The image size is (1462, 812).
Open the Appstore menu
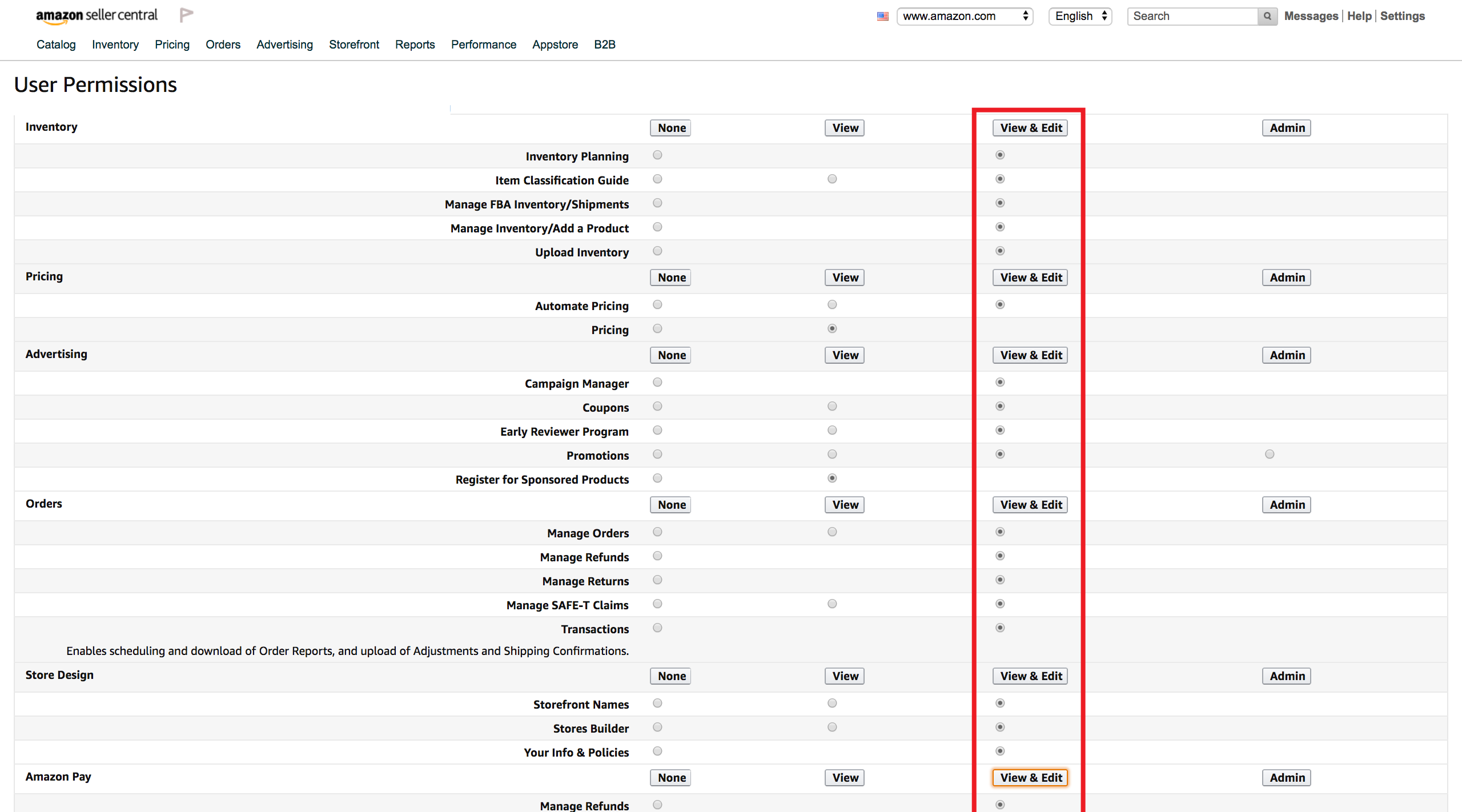tap(555, 45)
